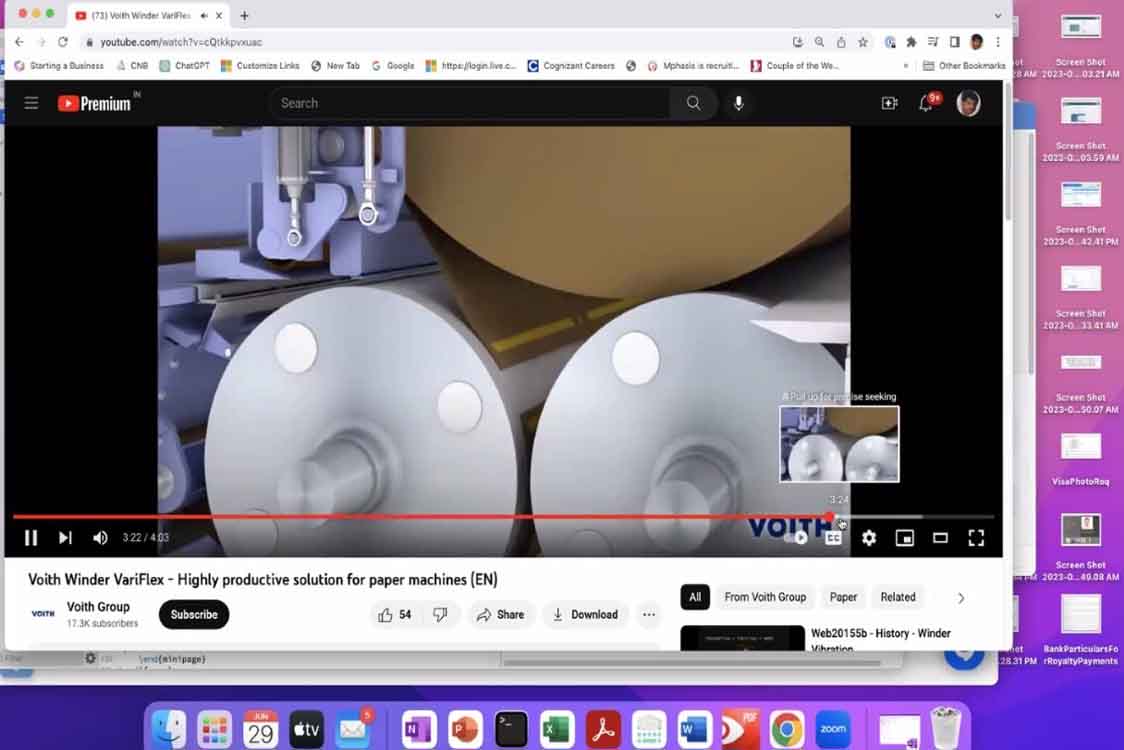Toggle autoplay switch in player
Viewport: 1124px width, 750px height.
[797, 538]
